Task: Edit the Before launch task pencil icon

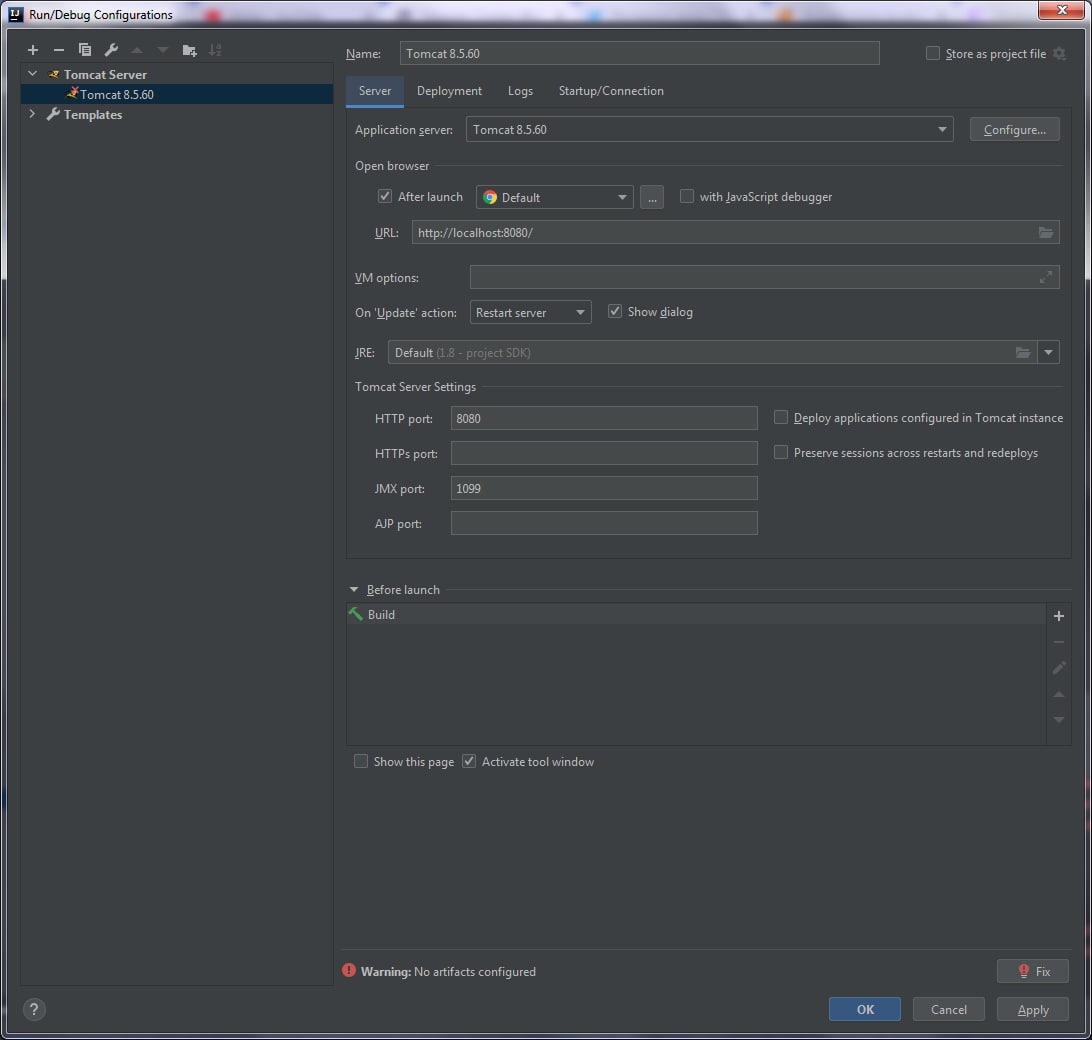Action: (1059, 668)
